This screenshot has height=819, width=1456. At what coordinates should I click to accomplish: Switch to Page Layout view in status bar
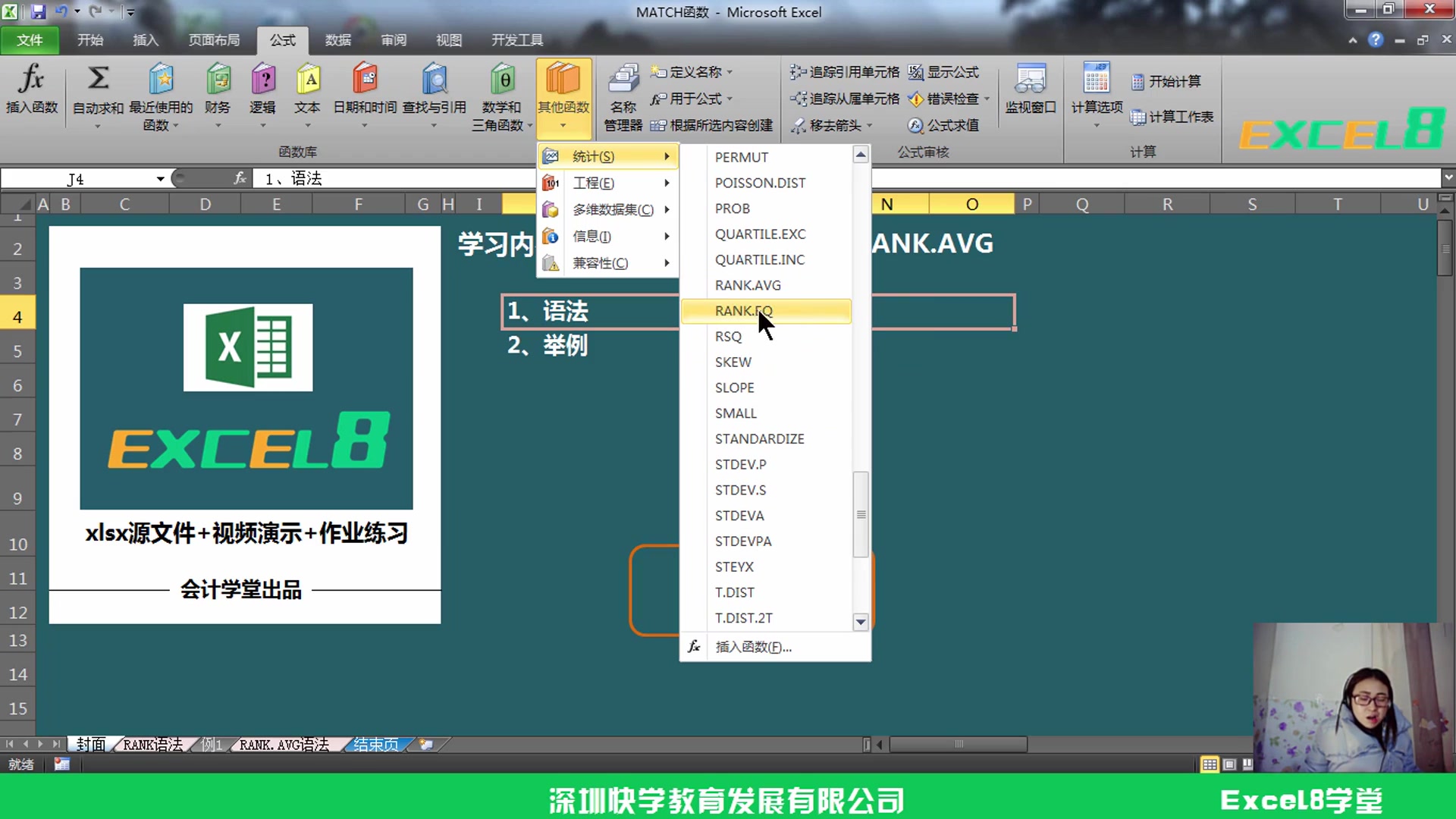point(1229,764)
